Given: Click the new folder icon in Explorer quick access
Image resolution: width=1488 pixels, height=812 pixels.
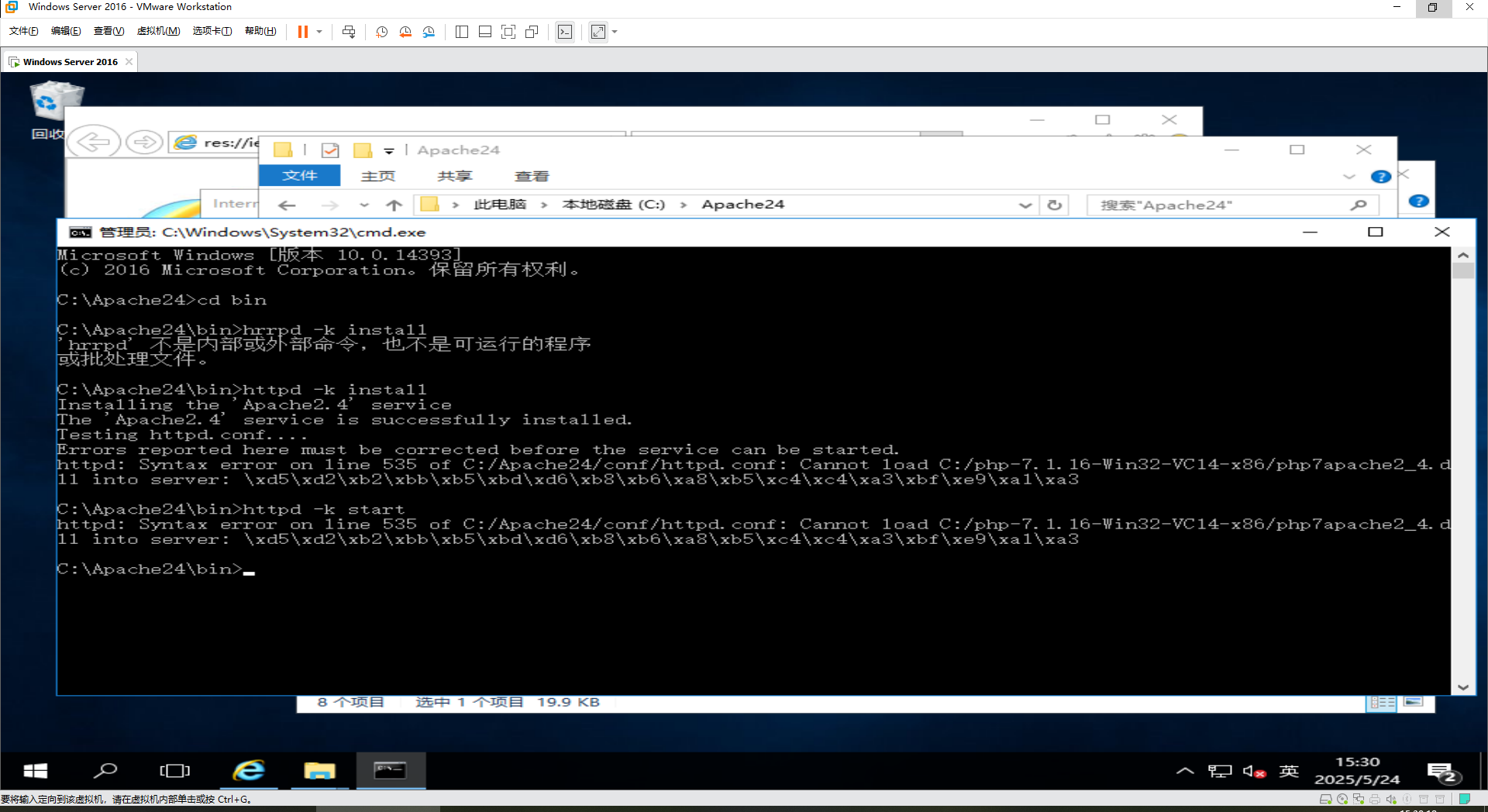Looking at the screenshot, I should click(x=363, y=150).
